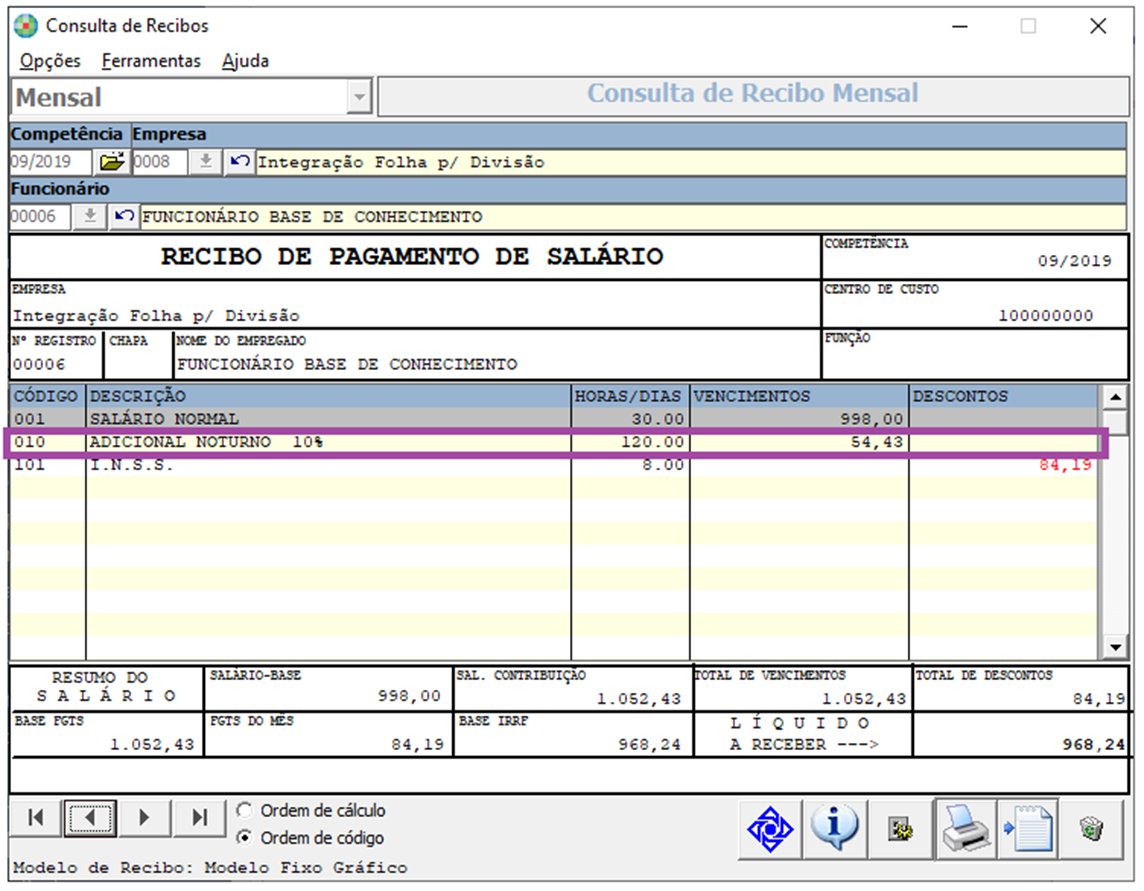This screenshot has height=891, width=1144.
Task: Click the HORAS/DIAS column header
Action: point(630,396)
